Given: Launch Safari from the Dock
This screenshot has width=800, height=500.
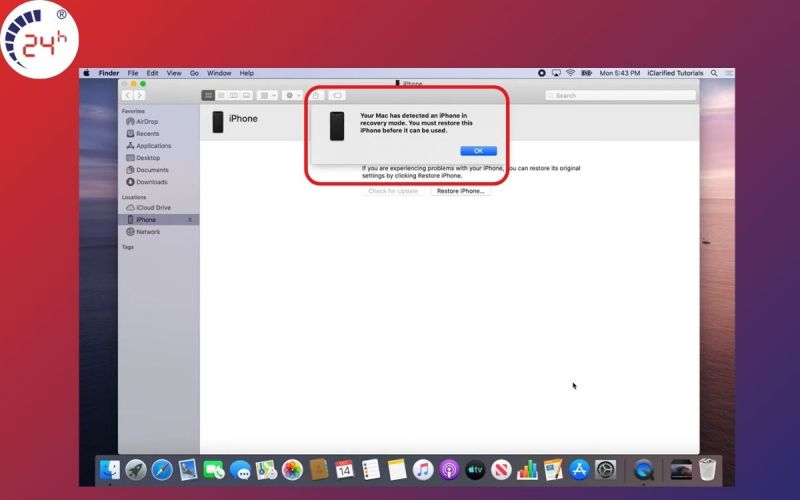Looking at the screenshot, I should (x=162, y=469).
